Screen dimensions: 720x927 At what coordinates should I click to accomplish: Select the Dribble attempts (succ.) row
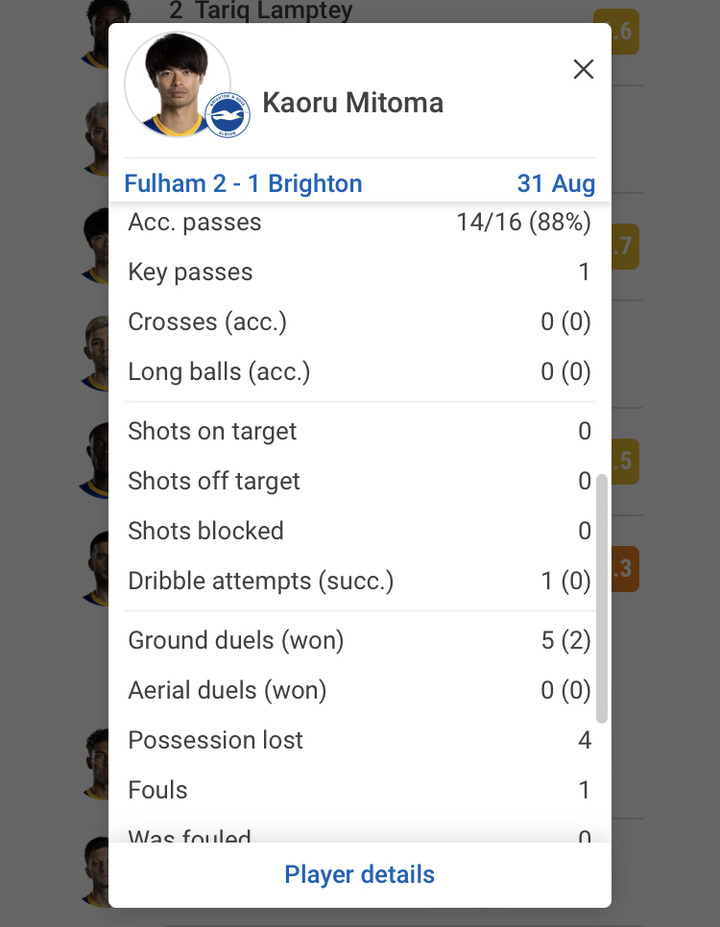[359, 581]
